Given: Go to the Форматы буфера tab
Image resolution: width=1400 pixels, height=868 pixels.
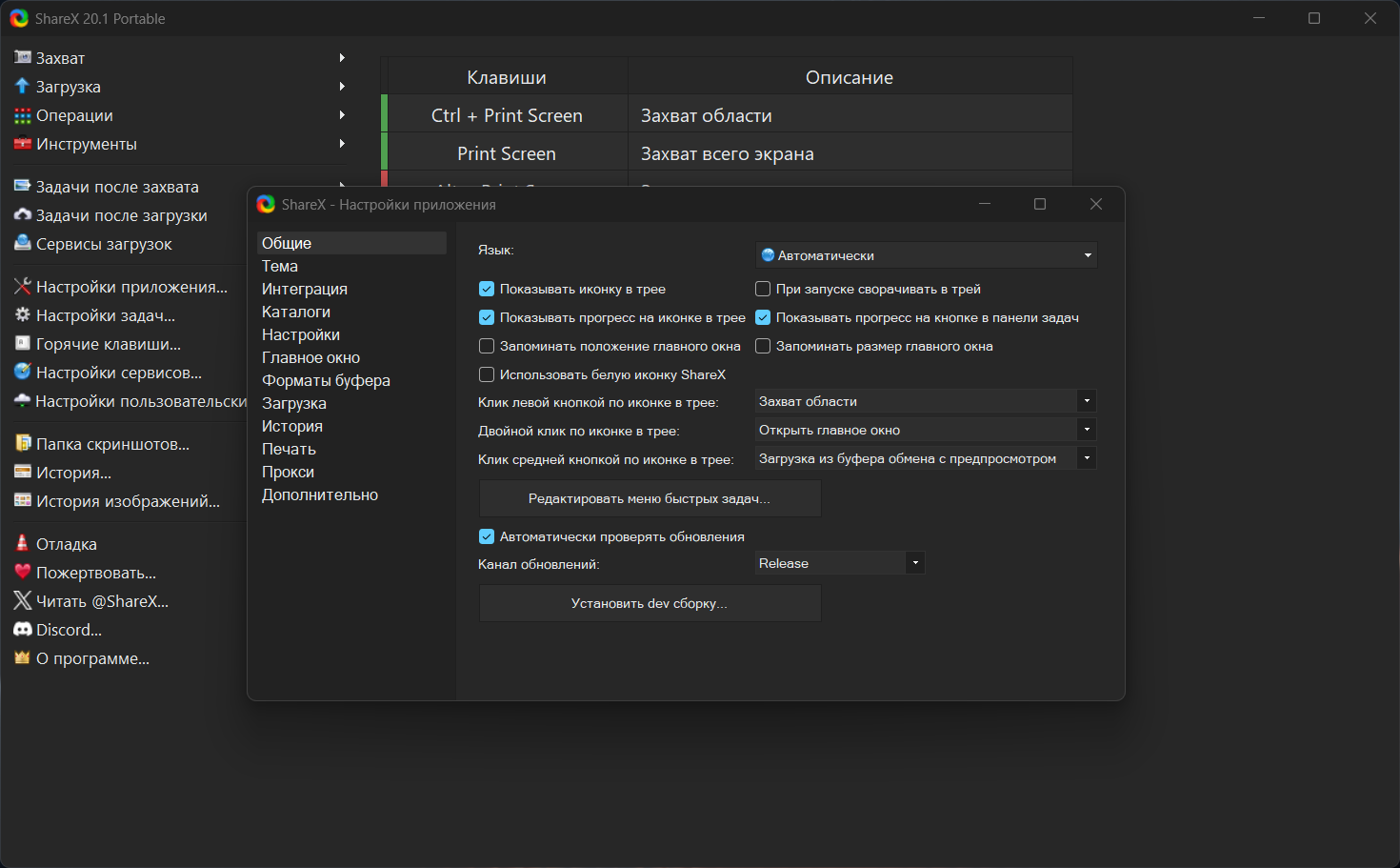Looking at the screenshot, I should click(x=351, y=380).
